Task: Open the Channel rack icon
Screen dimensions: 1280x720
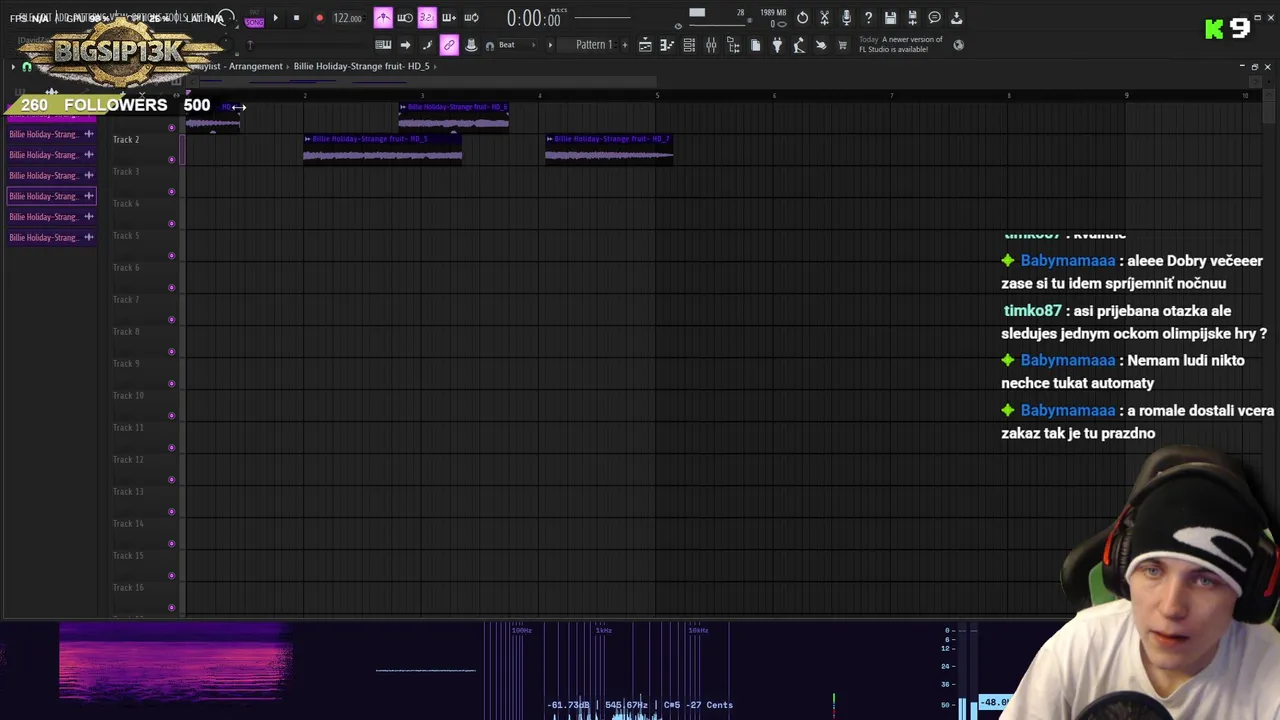Action: pyautogui.click(x=689, y=45)
